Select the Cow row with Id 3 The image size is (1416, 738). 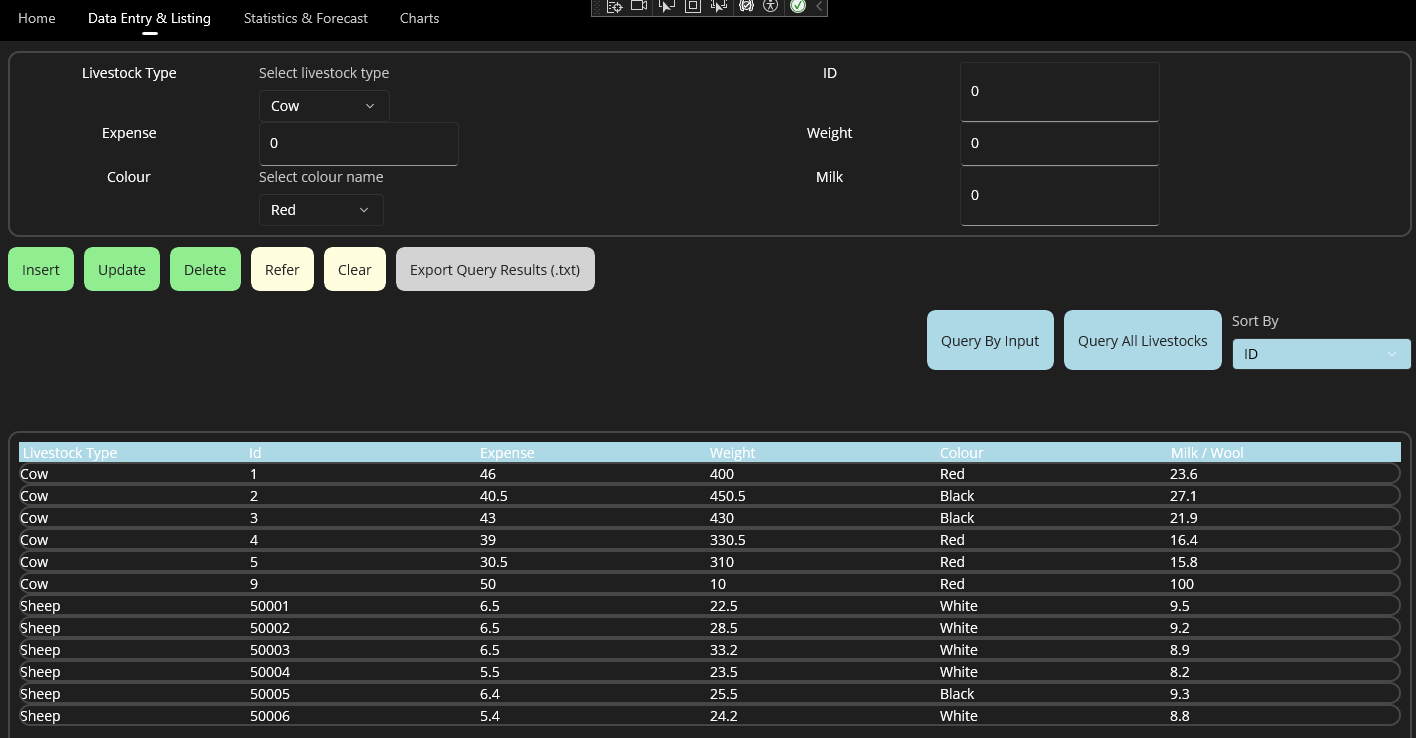click(x=709, y=518)
